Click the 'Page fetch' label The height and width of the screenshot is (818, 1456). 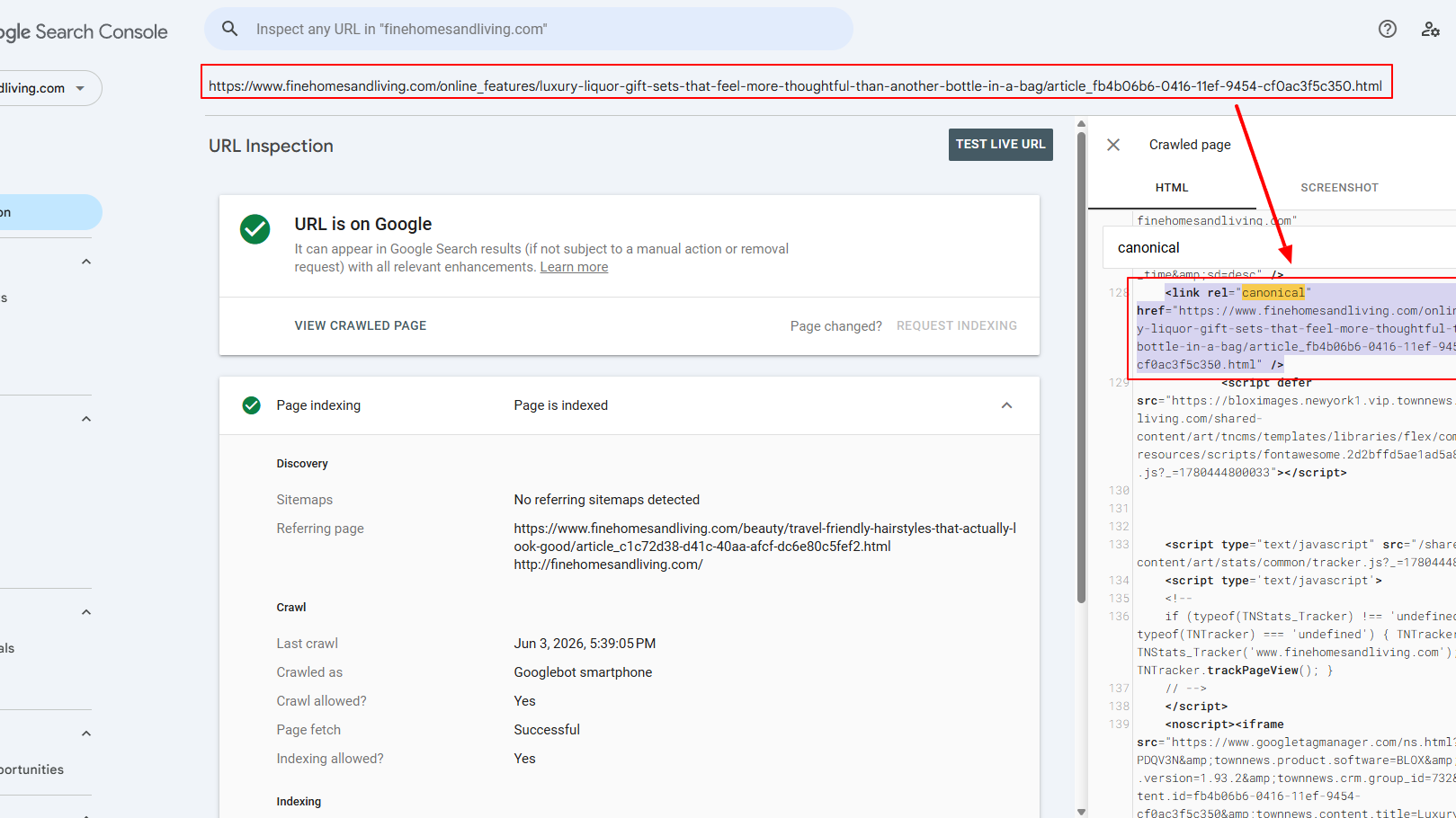pyautogui.click(x=308, y=730)
